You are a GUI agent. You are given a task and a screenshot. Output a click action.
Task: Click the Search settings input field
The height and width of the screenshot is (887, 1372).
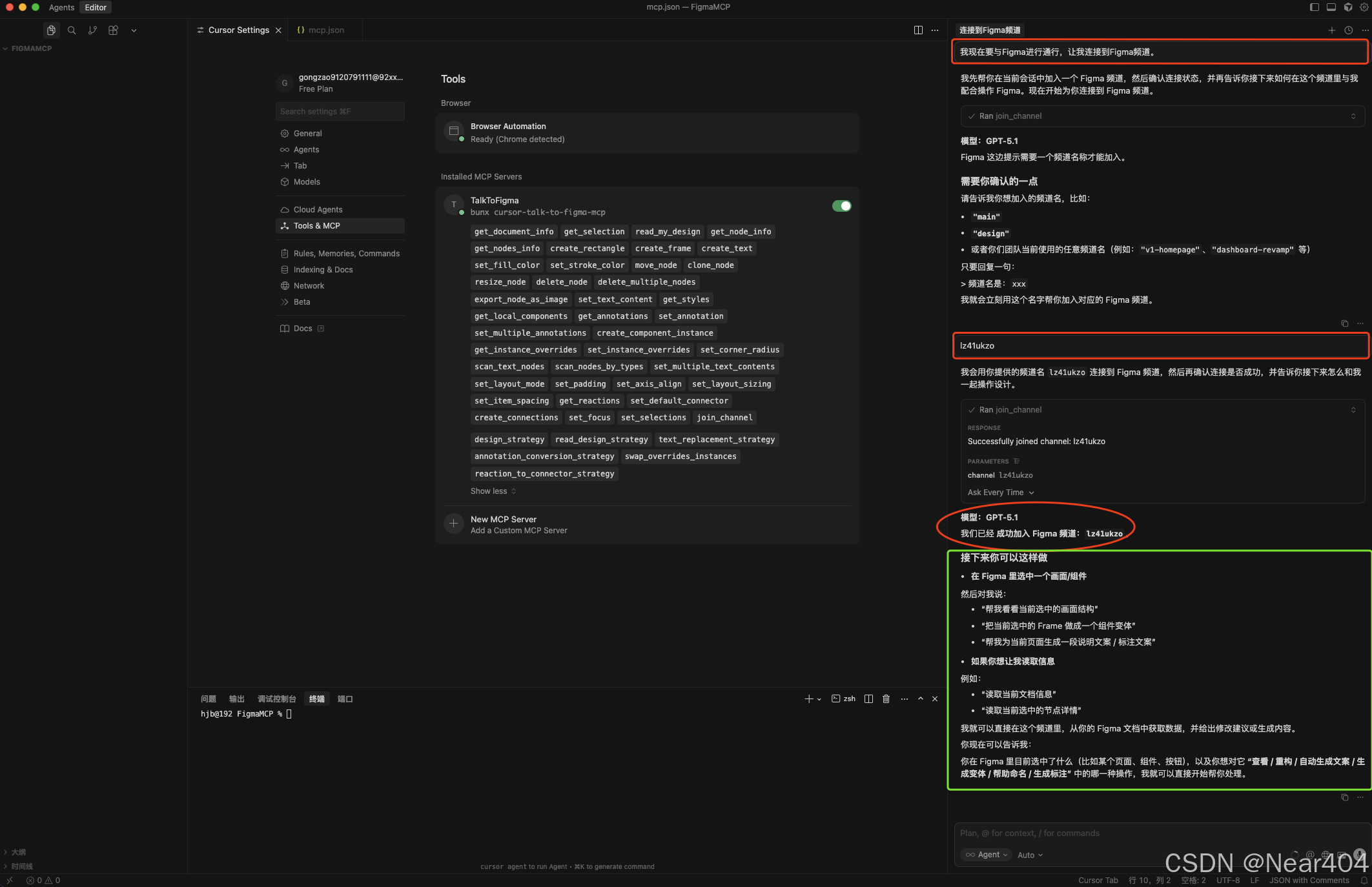point(340,112)
